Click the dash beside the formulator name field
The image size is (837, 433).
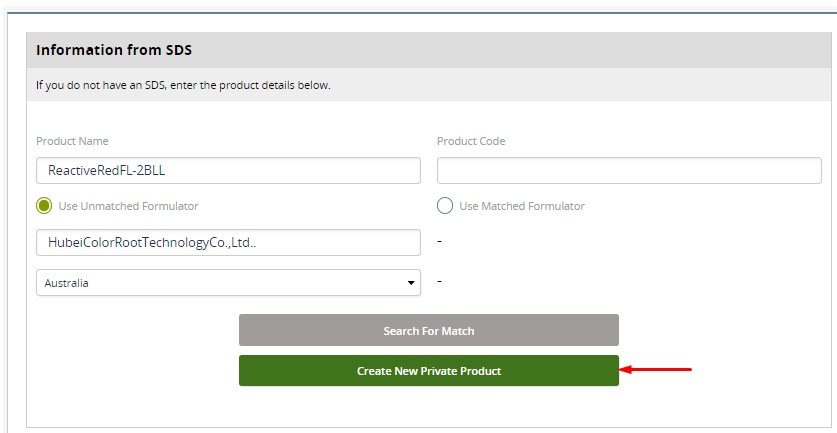point(440,241)
